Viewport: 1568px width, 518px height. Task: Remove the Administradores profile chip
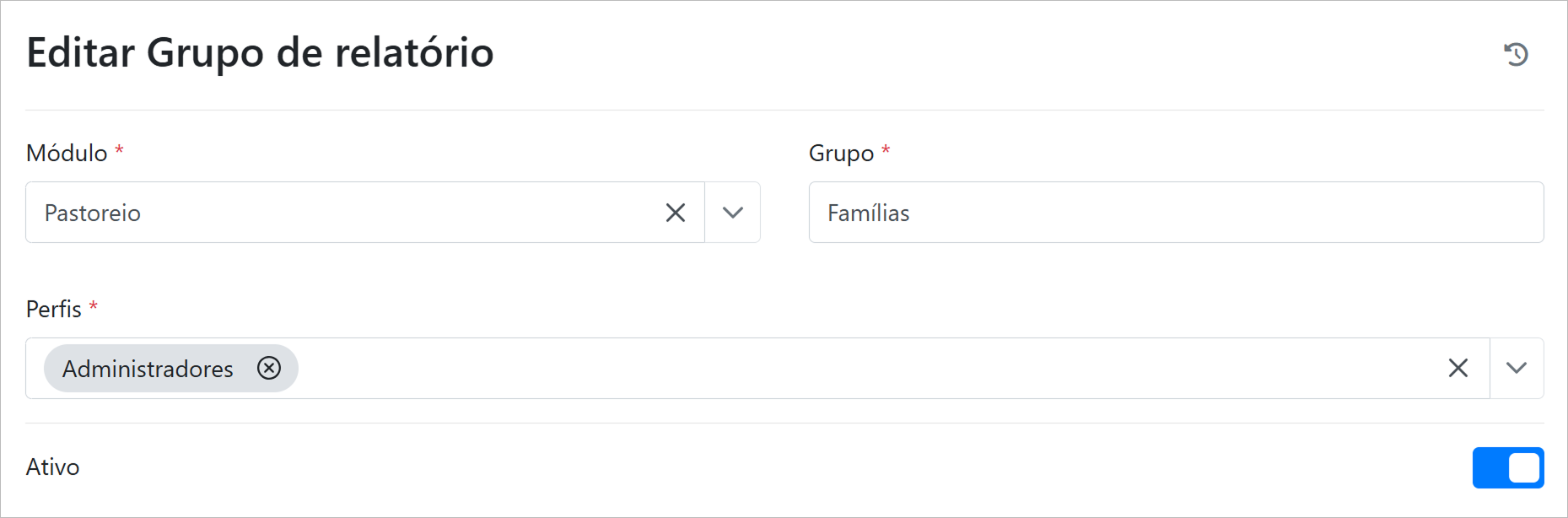point(269,368)
